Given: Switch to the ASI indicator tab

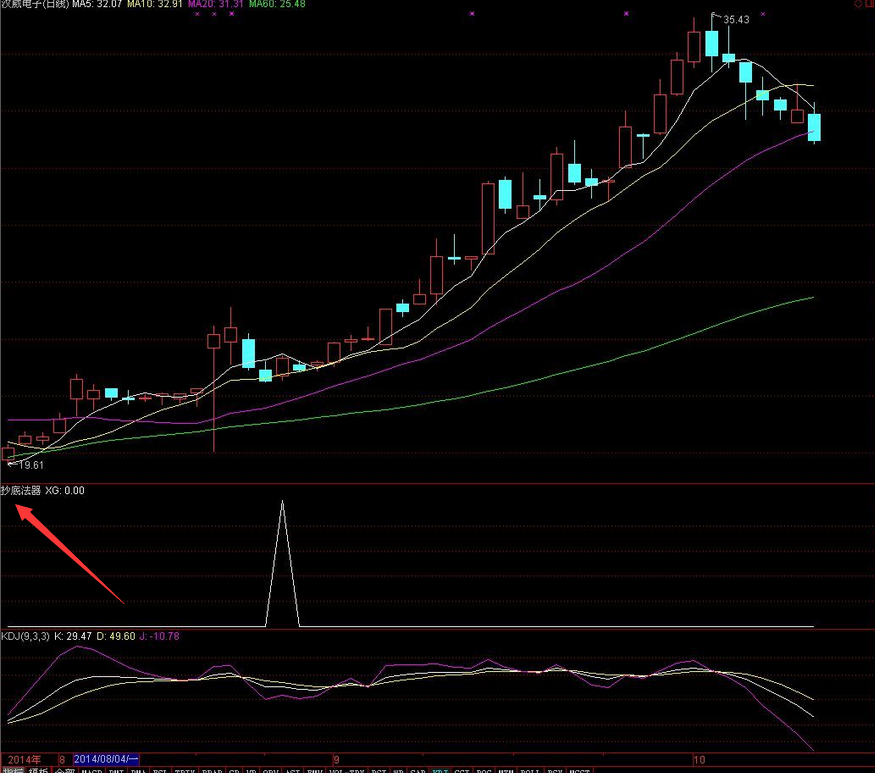Looking at the screenshot, I should pos(292,771).
